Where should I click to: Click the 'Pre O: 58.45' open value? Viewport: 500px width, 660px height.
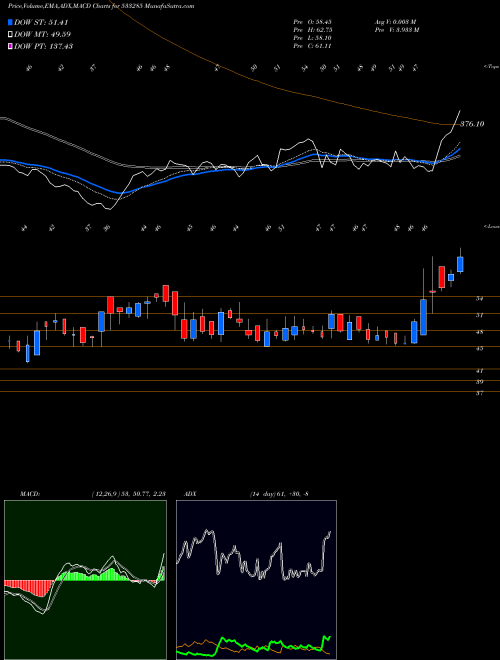click(313, 22)
